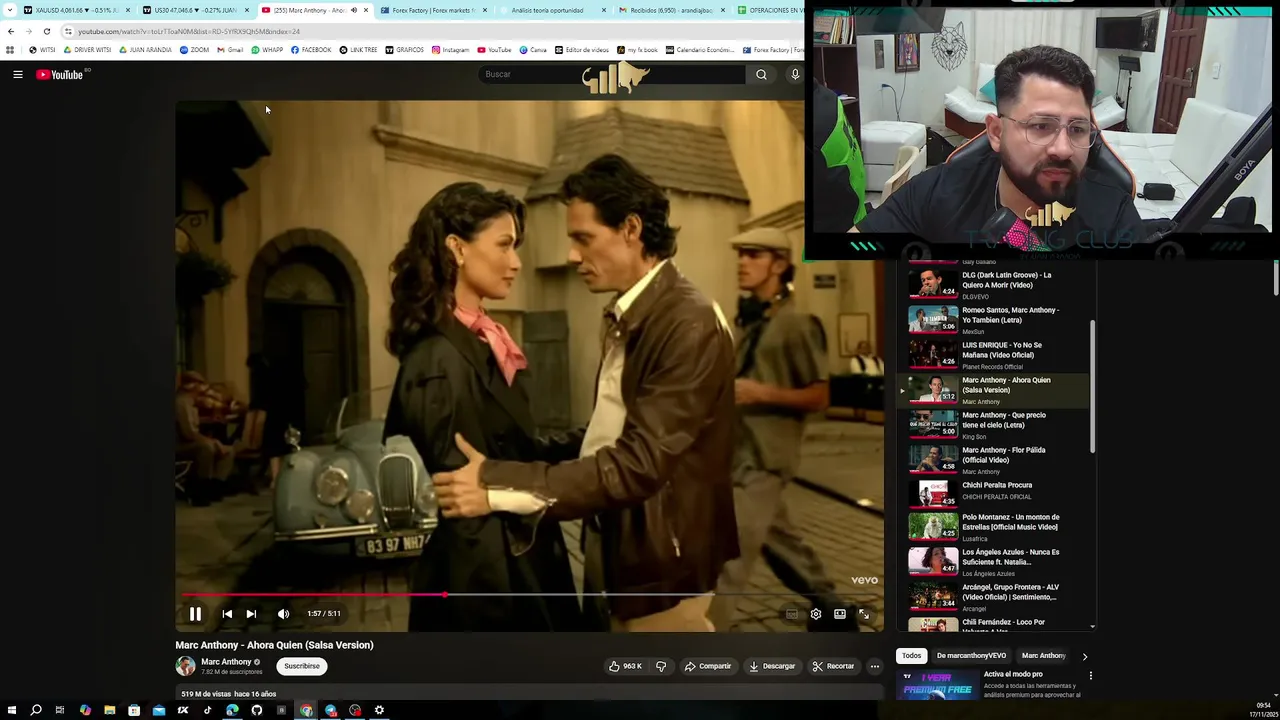Switch to XAUUSD browser tab
1280x720 pixels.
[x=75, y=10]
